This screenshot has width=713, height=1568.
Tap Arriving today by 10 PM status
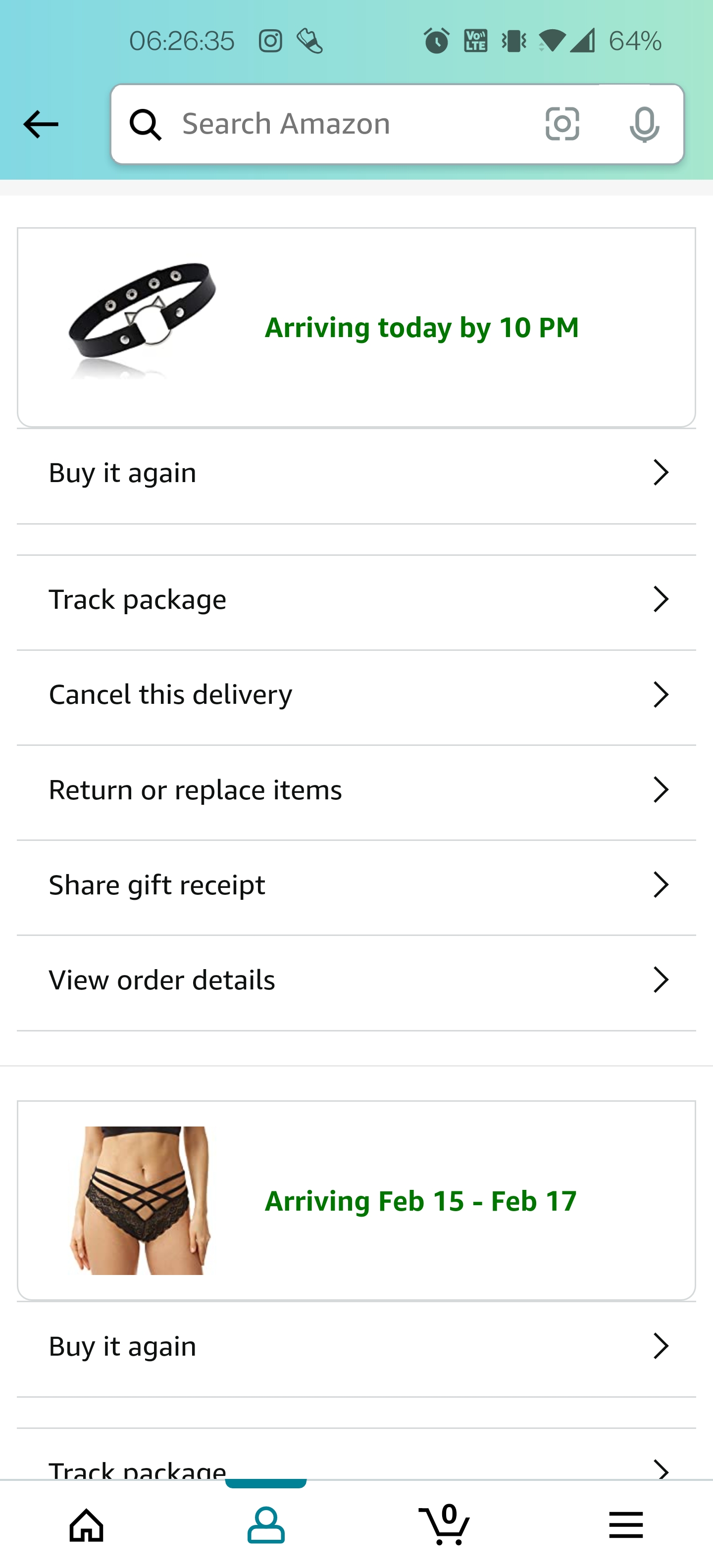(x=421, y=328)
